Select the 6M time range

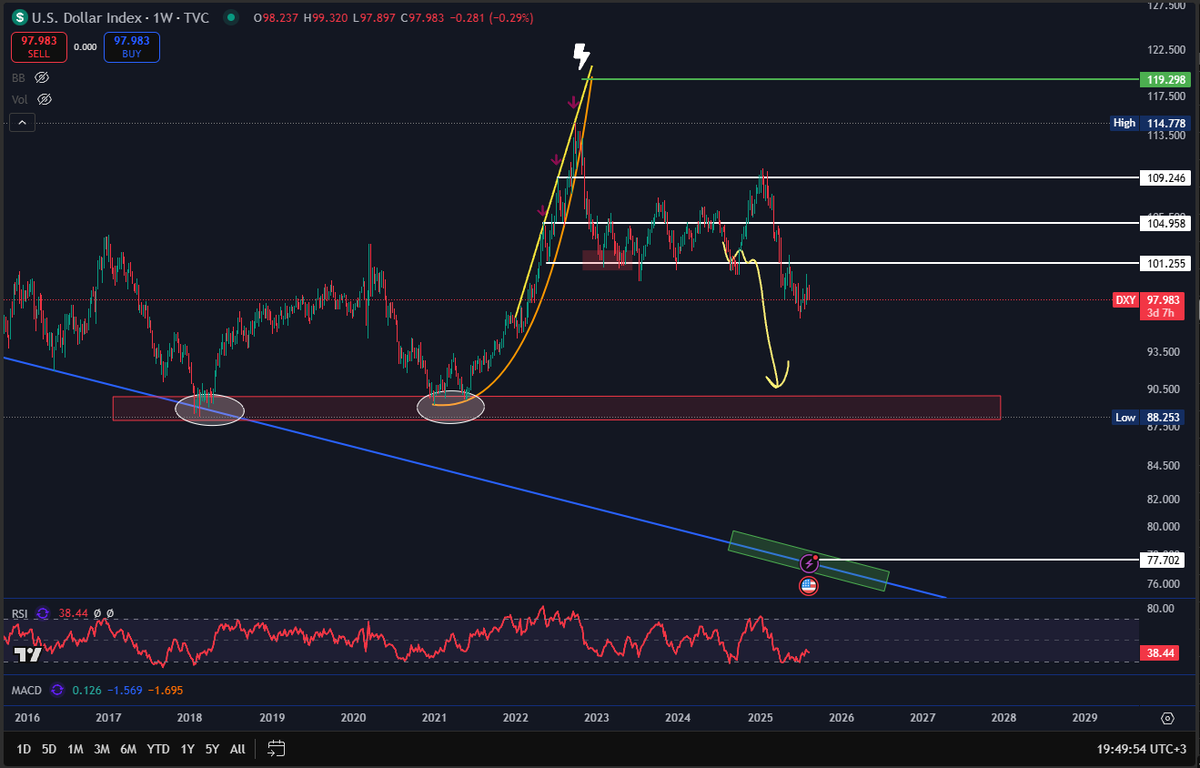point(129,748)
